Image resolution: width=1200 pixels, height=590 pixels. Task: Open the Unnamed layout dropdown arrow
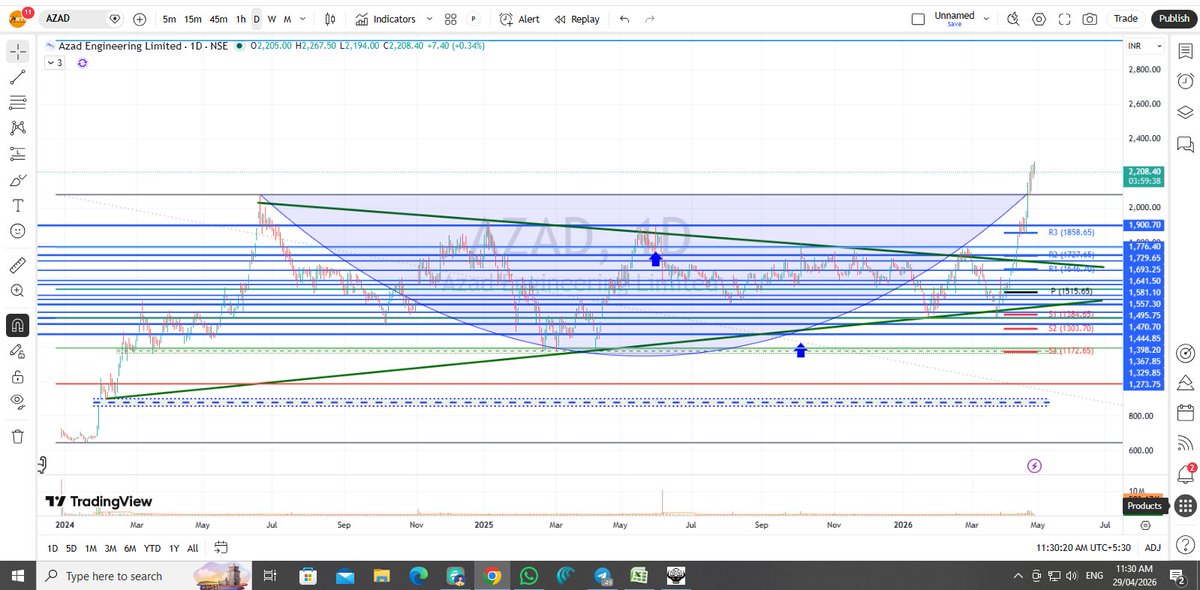(986, 19)
